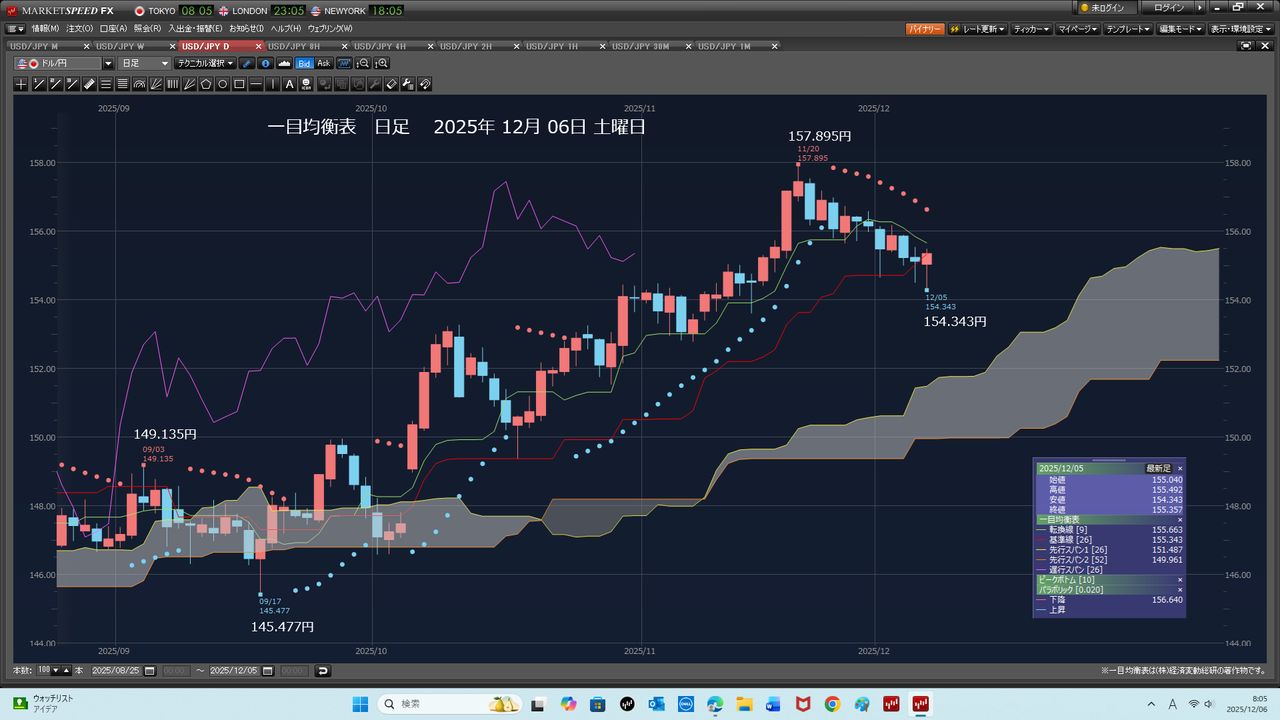
Task: Click the ログイン button
Action: [1168, 8]
